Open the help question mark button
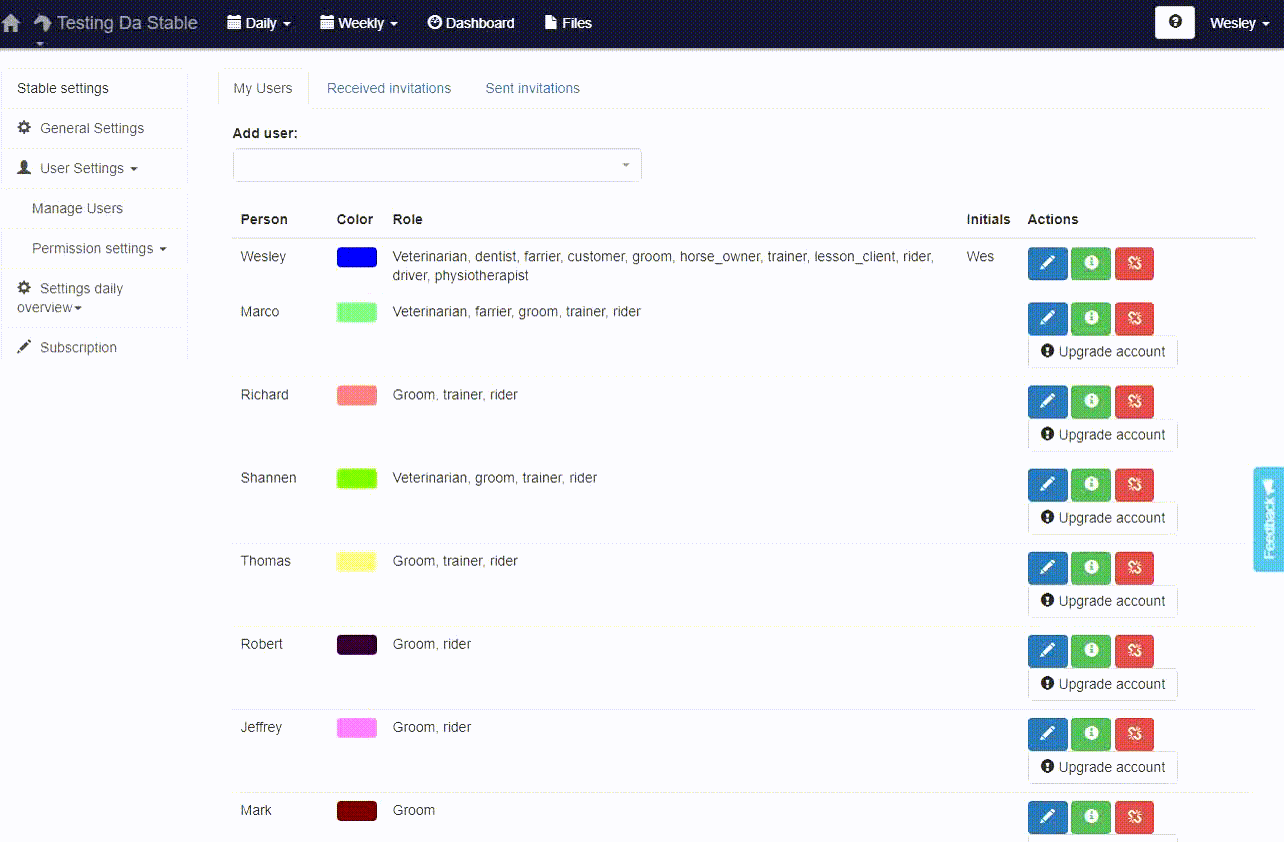1284x842 pixels. [x=1175, y=22]
